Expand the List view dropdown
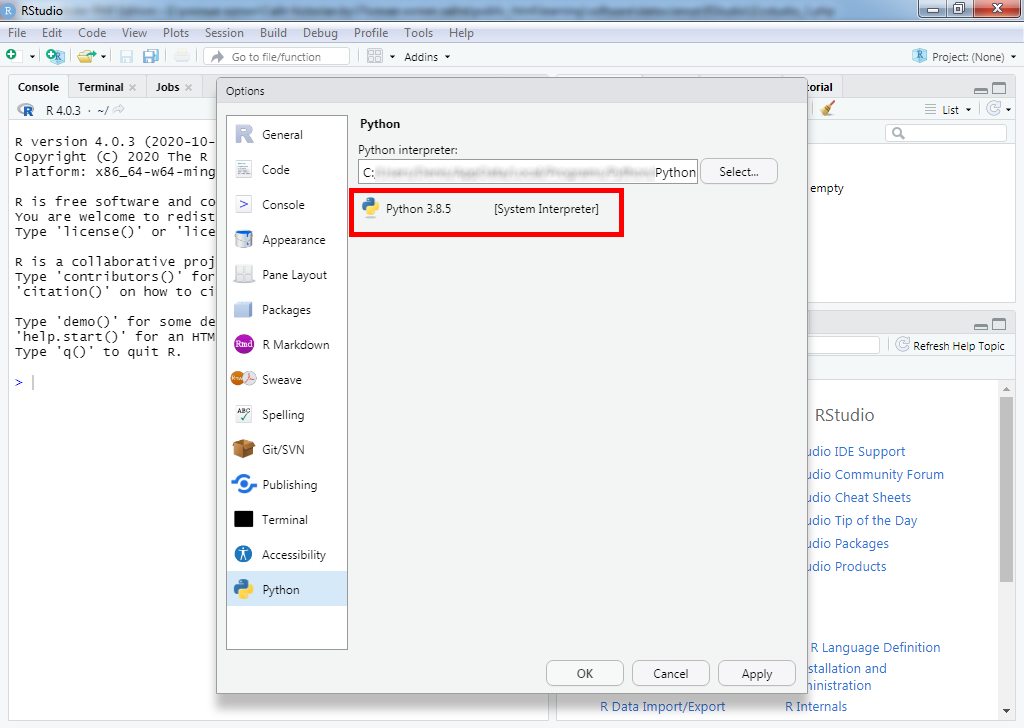 [x=949, y=110]
